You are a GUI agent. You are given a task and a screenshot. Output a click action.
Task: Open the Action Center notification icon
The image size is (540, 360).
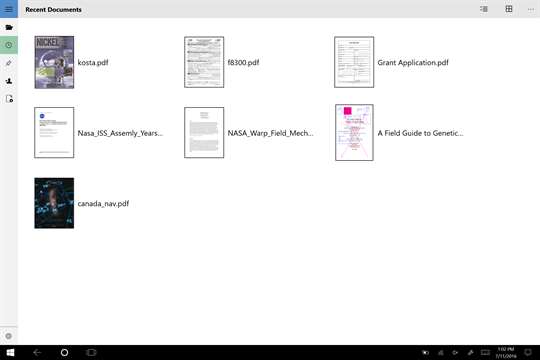pos(528,352)
